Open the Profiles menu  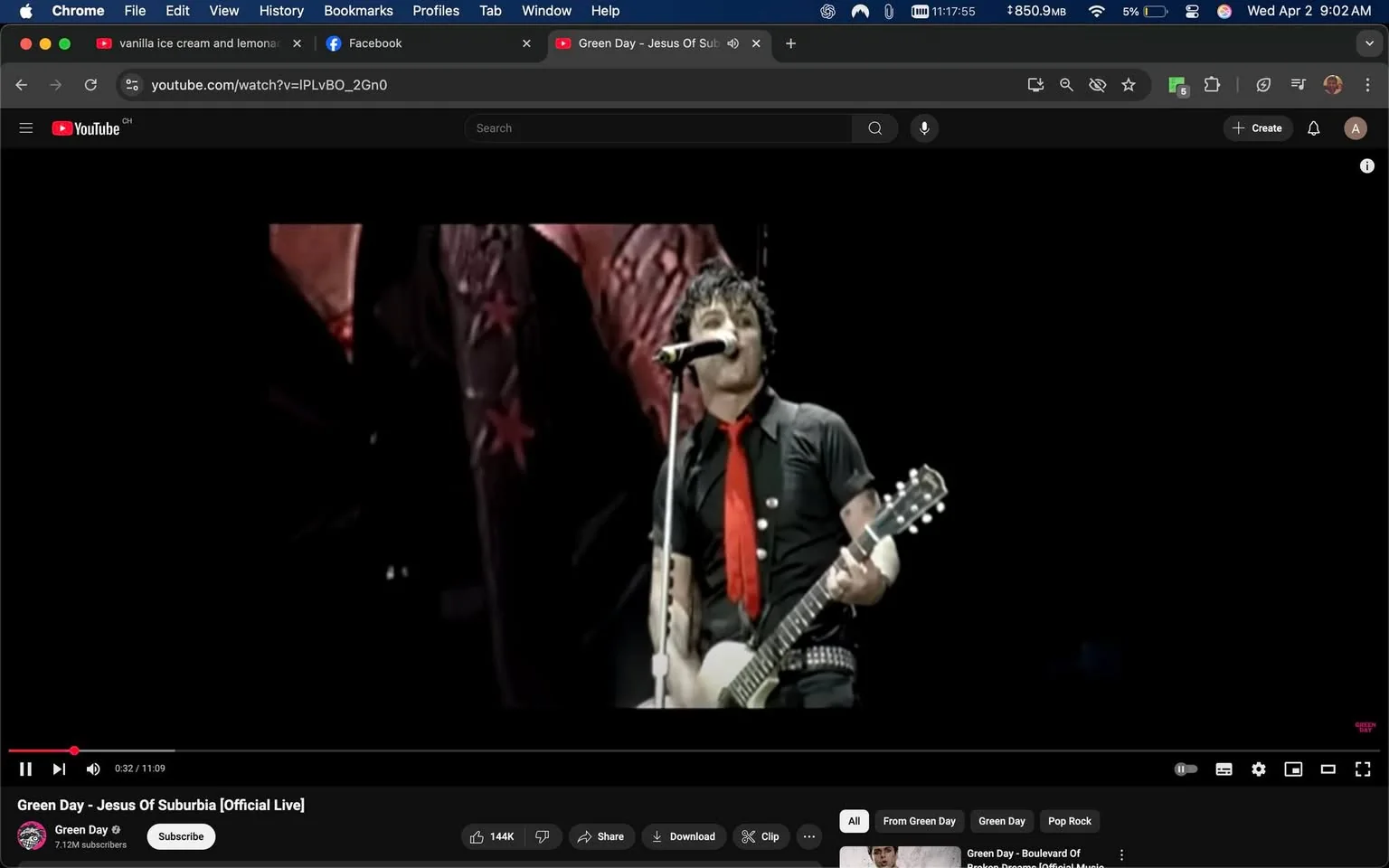(436, 11)
